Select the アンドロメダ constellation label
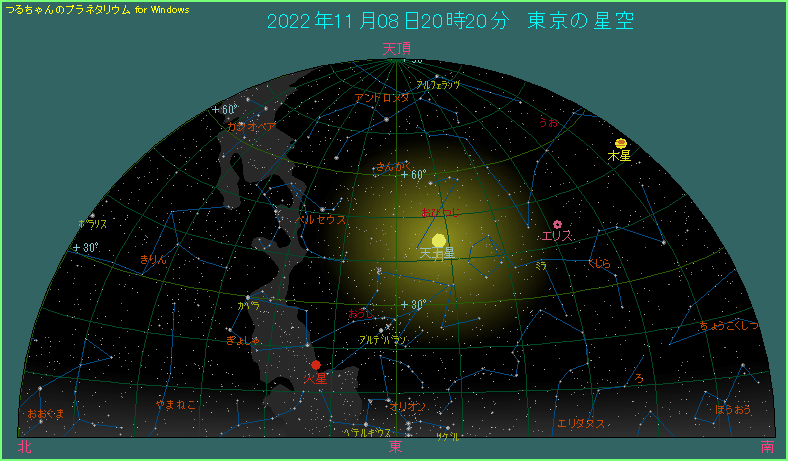Screen dimensions: 788x461 [x=381, y=98]
